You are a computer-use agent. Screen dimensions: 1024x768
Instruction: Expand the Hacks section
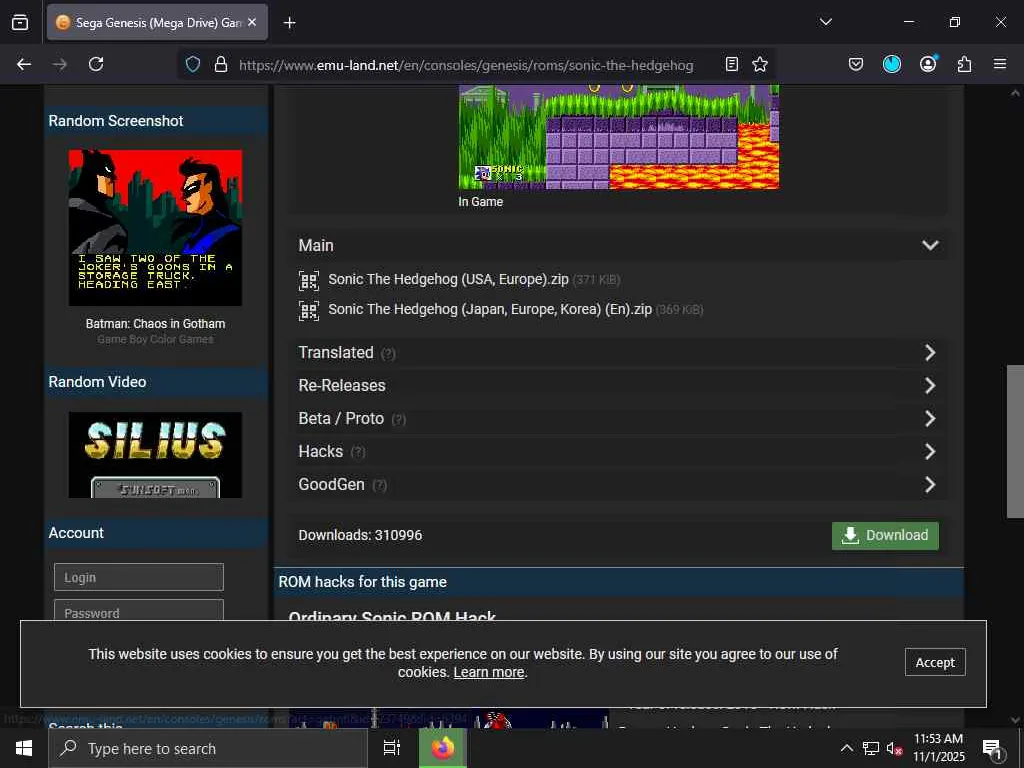pyautogui.click(x=617, y=451)
